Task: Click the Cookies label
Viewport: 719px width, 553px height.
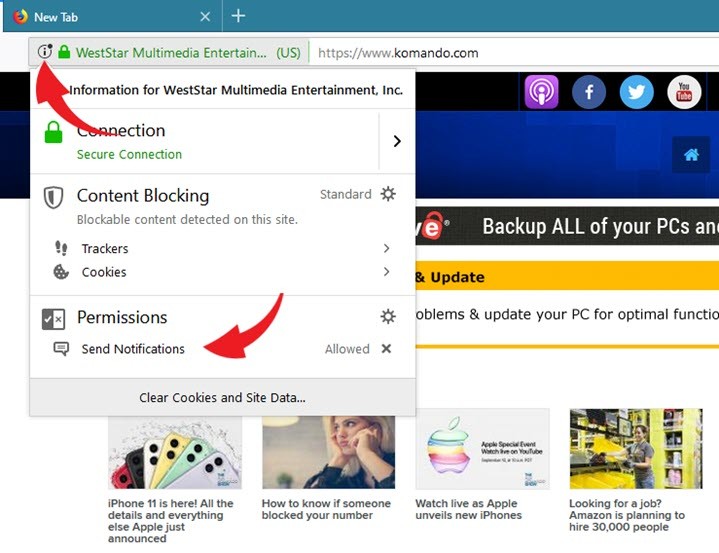Action: 104,272
